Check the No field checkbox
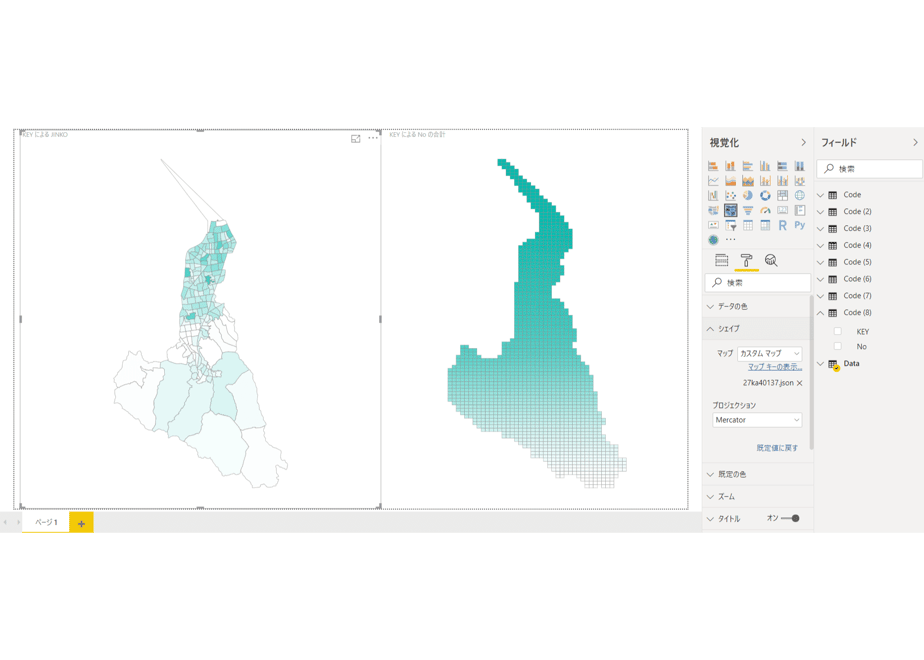The width and height of the screenshot is (924, 660). 837,346
